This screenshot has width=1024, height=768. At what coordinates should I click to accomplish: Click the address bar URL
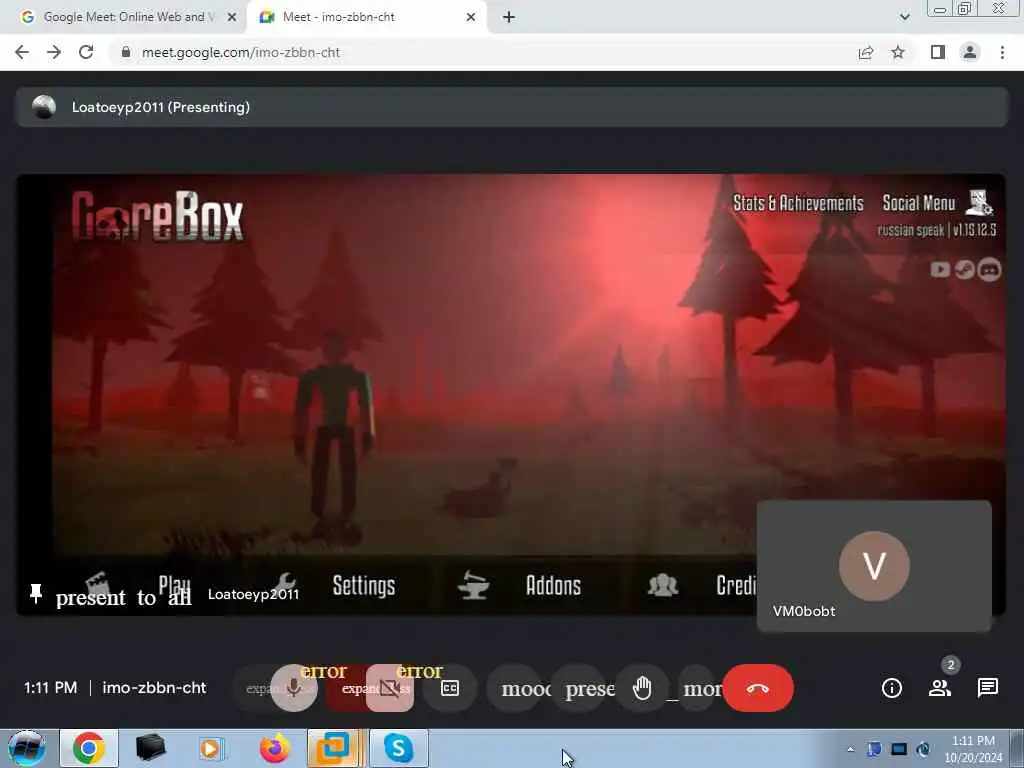pos(241,52)
